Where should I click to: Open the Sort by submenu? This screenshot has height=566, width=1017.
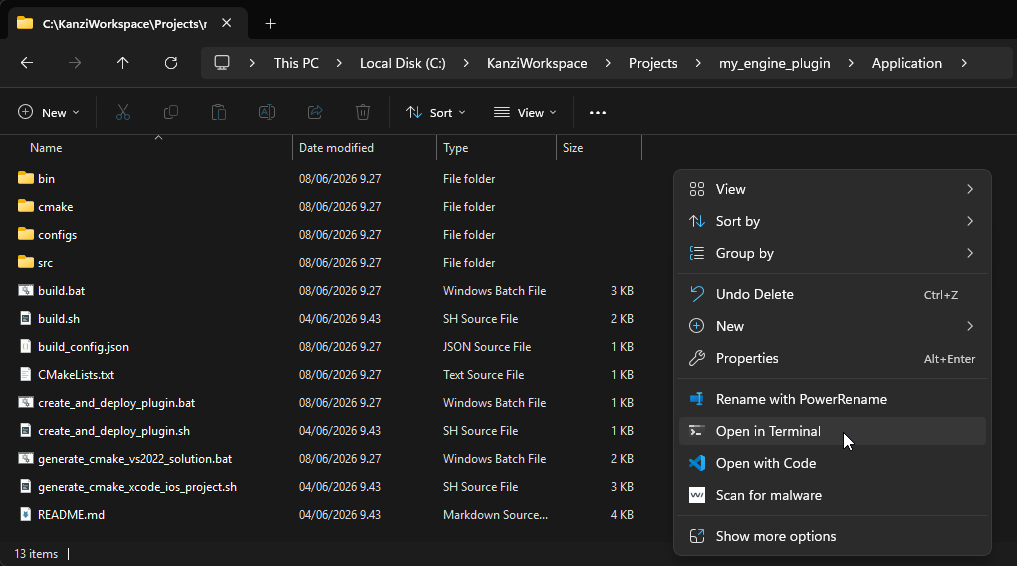832,221
